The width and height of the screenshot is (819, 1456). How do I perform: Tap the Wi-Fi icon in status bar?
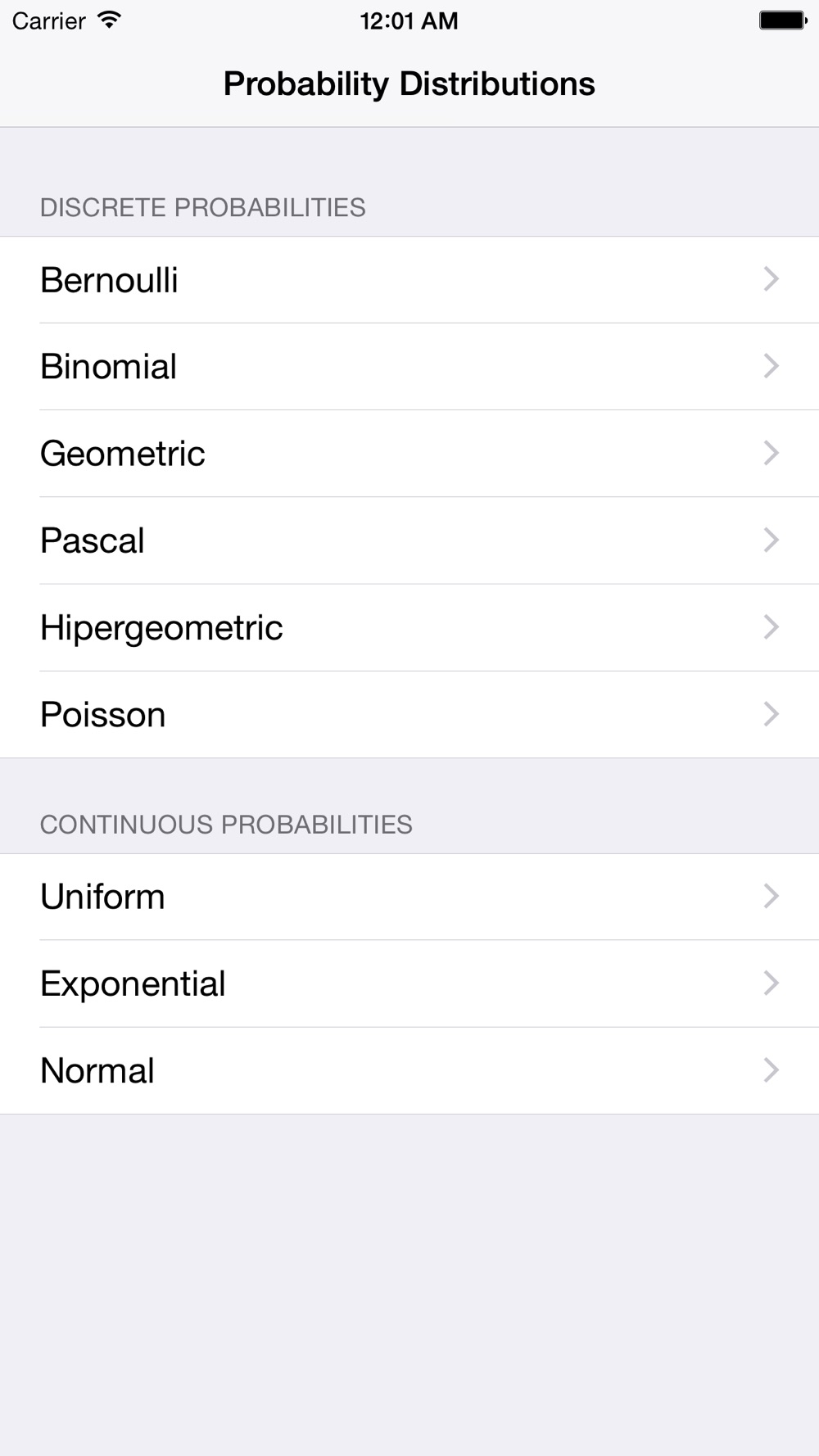coord(108,20)
